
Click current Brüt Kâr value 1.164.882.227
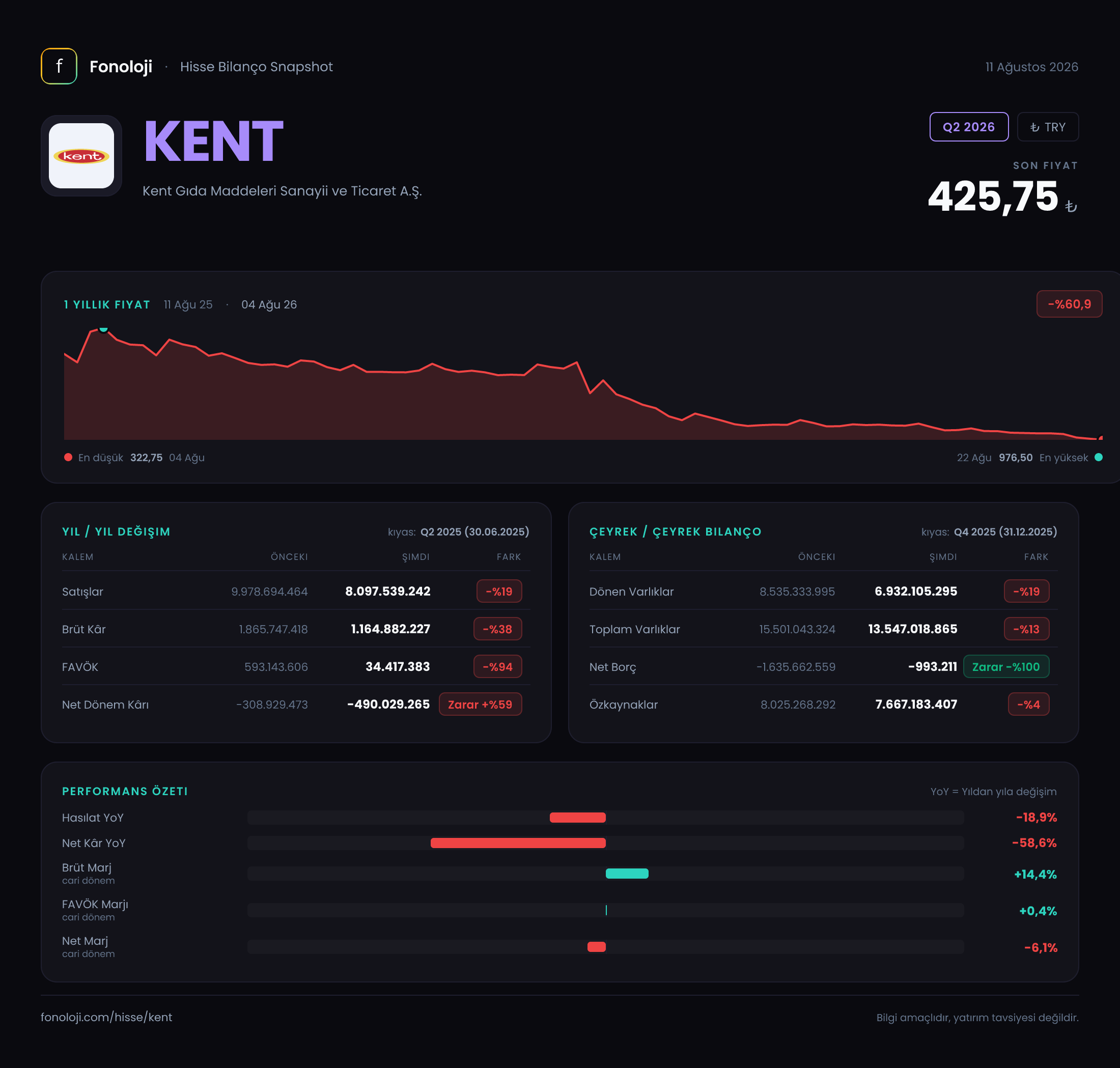(x=390, y=629)
